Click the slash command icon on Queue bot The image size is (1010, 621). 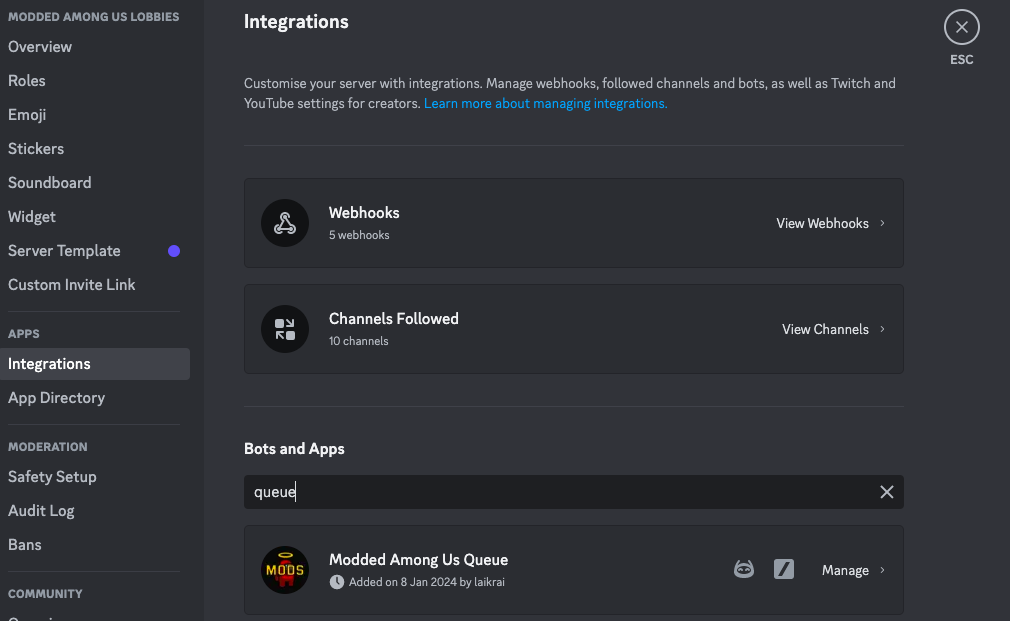coord(784,569)
